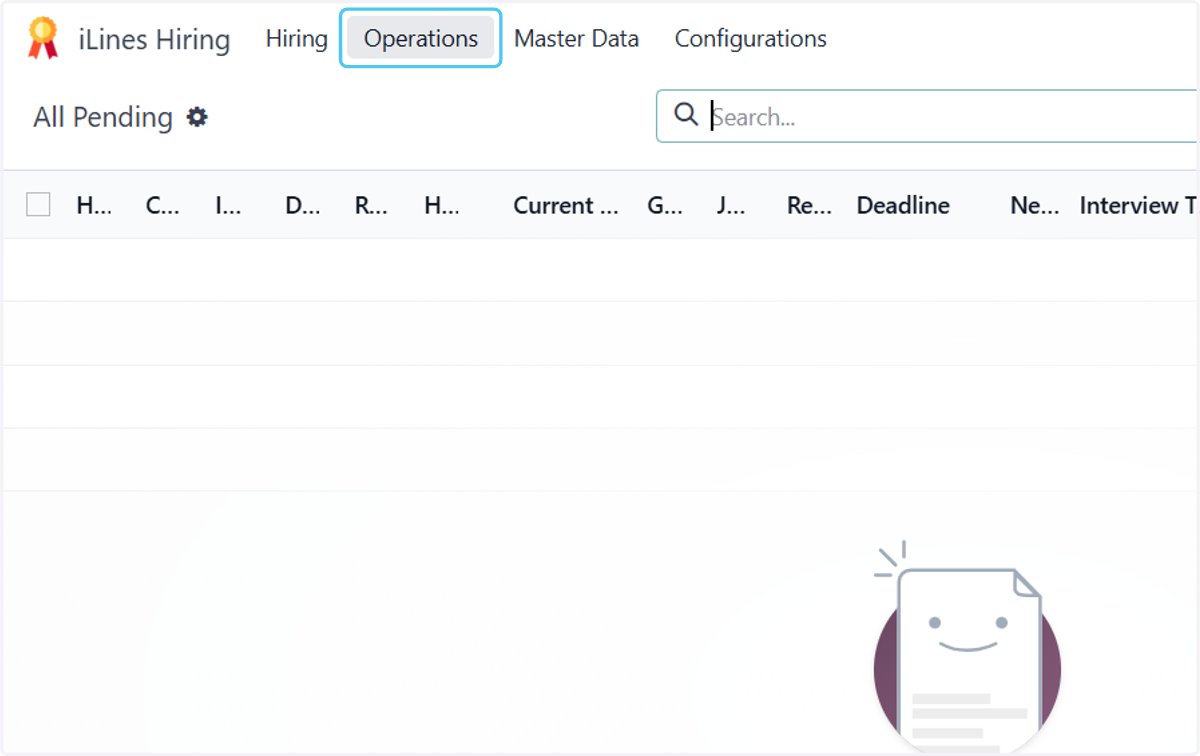
Task: Sort by the Interview column header
Action: [1138, 205]
